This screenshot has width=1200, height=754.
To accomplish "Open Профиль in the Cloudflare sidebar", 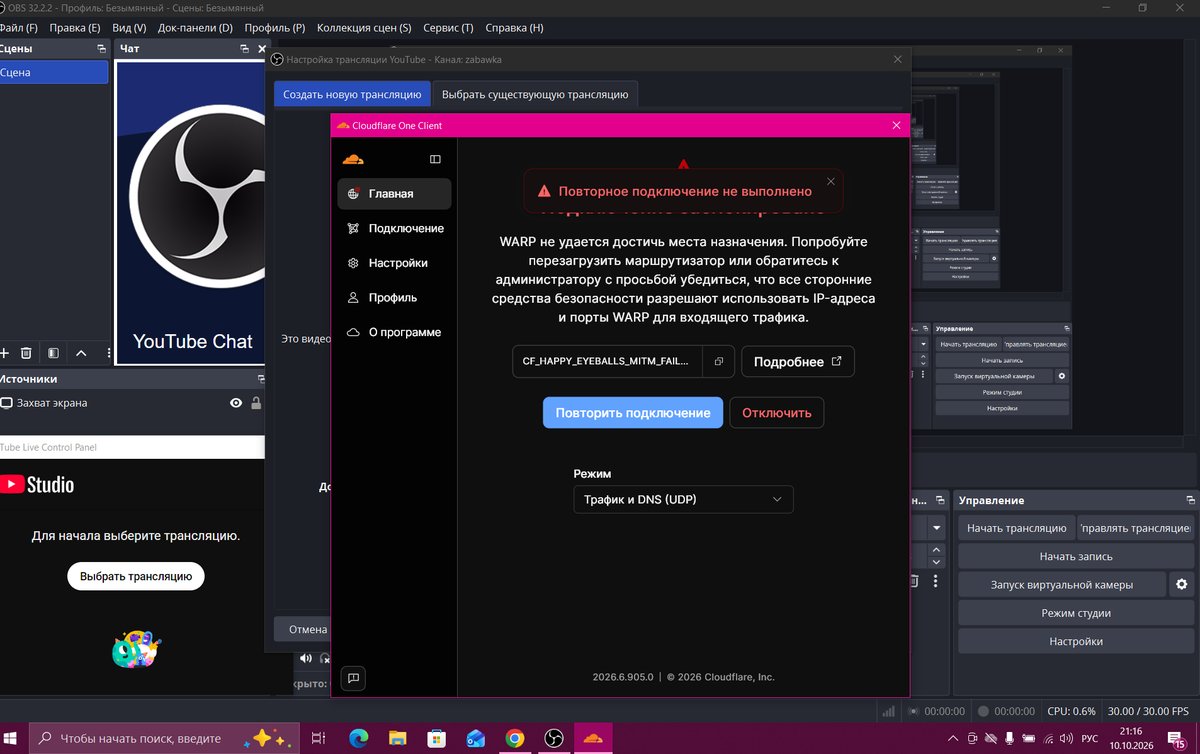I will pos(394,297).
